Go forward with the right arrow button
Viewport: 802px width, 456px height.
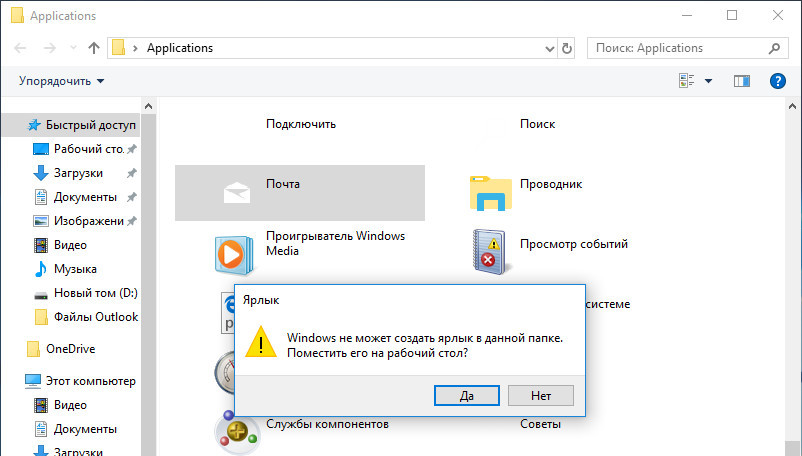[x=50, y=48]
